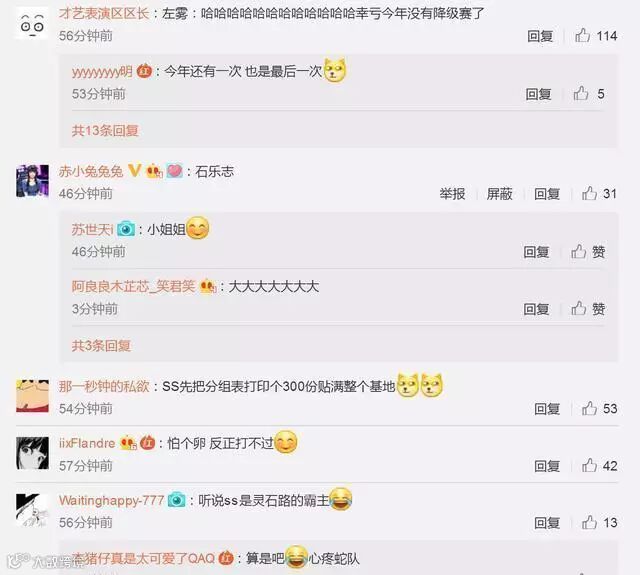Reply to iixFlandre's comment
Image resolution: width=640 pixels, height=575 pixels.
pyautogui.click(x=547, y=466)
